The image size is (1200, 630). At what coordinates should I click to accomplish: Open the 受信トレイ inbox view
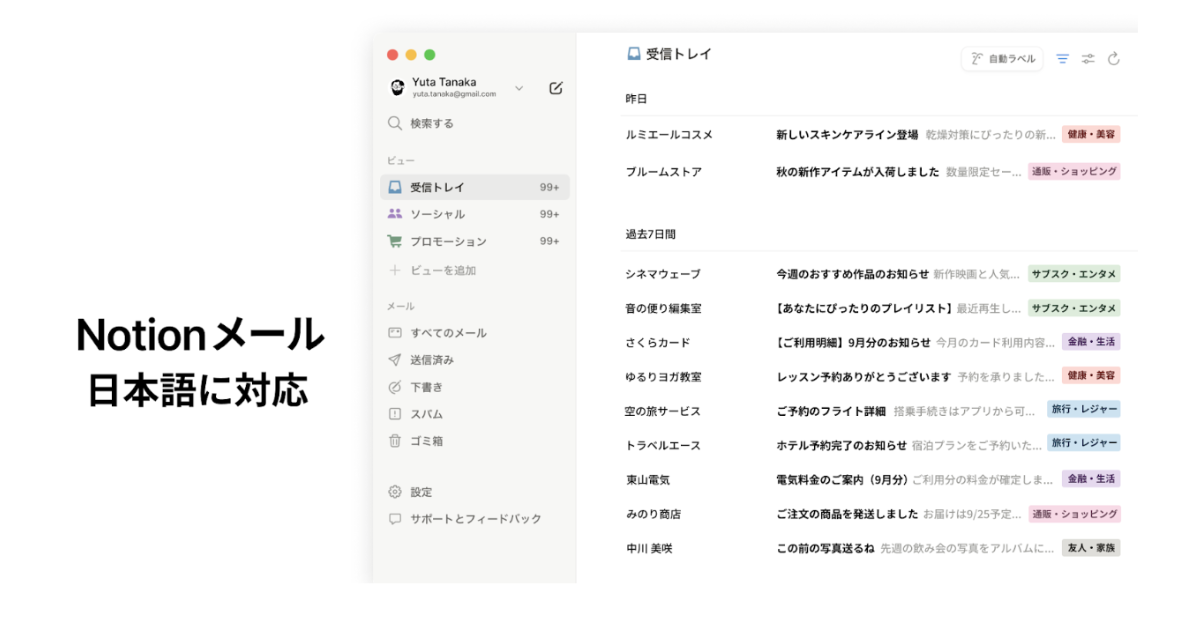pos(440,187)
